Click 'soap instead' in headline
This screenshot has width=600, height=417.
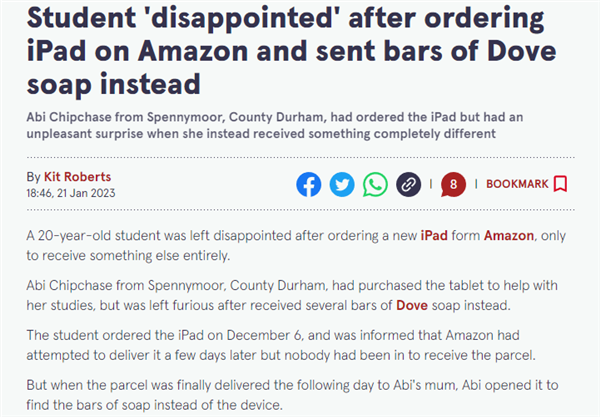point(113,84)
